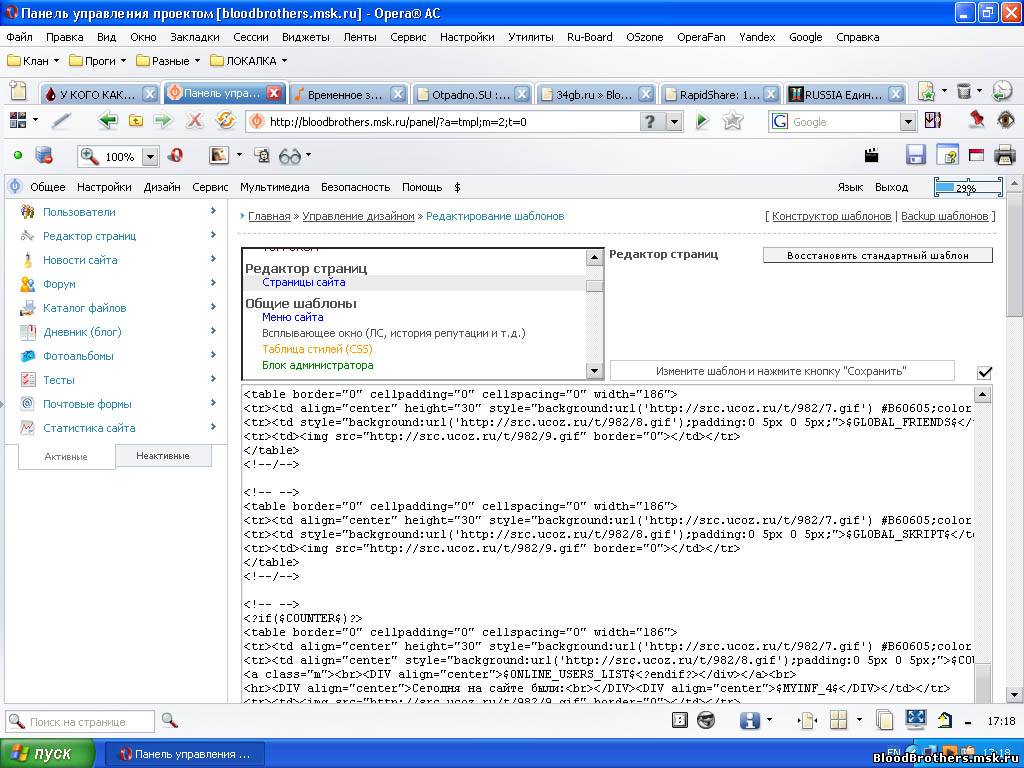Expand the Google search engine dropdown
1024x768 pixels.
[x=908, y=122]
